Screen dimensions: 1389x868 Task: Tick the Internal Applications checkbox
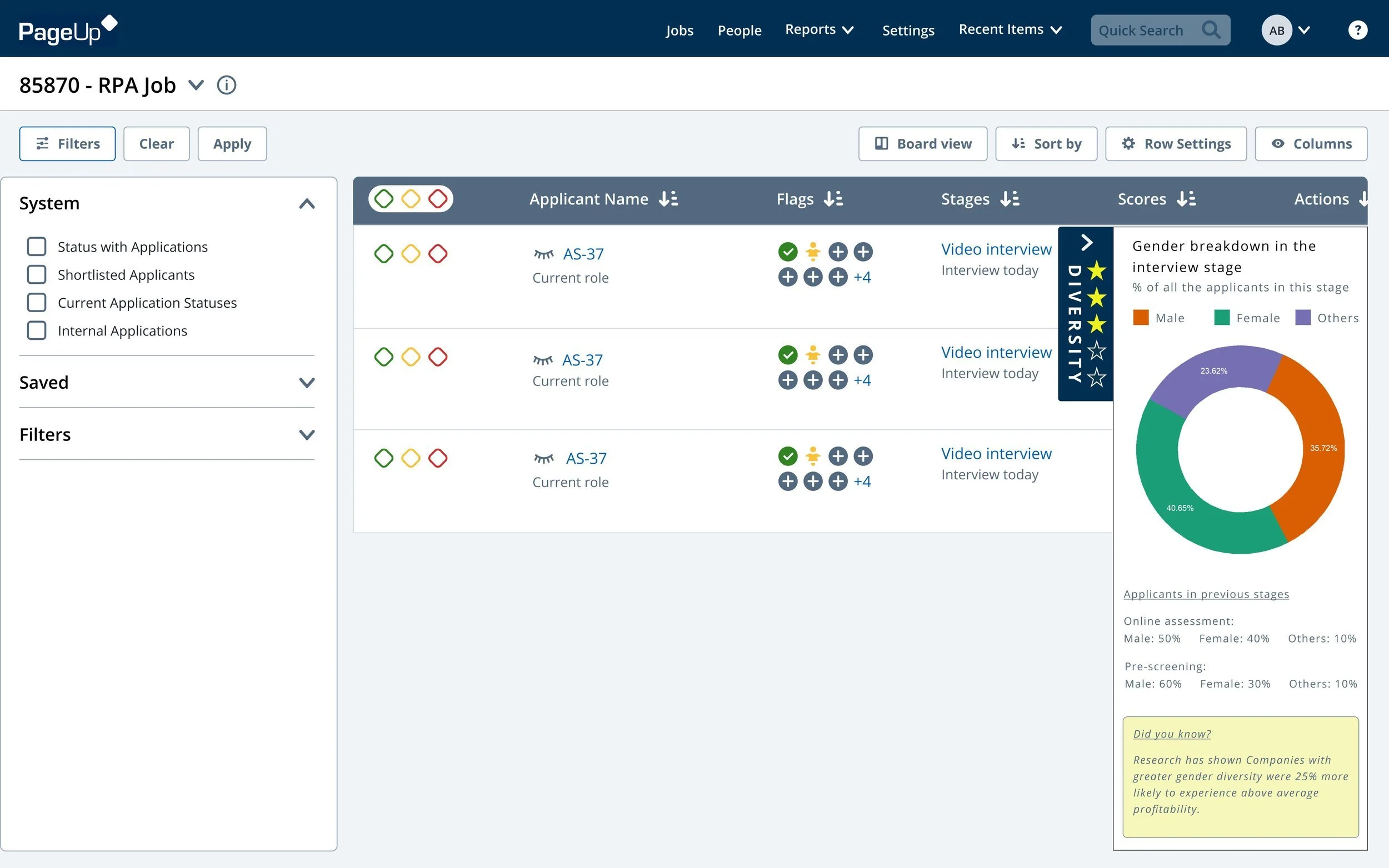(x=37, y=330)
